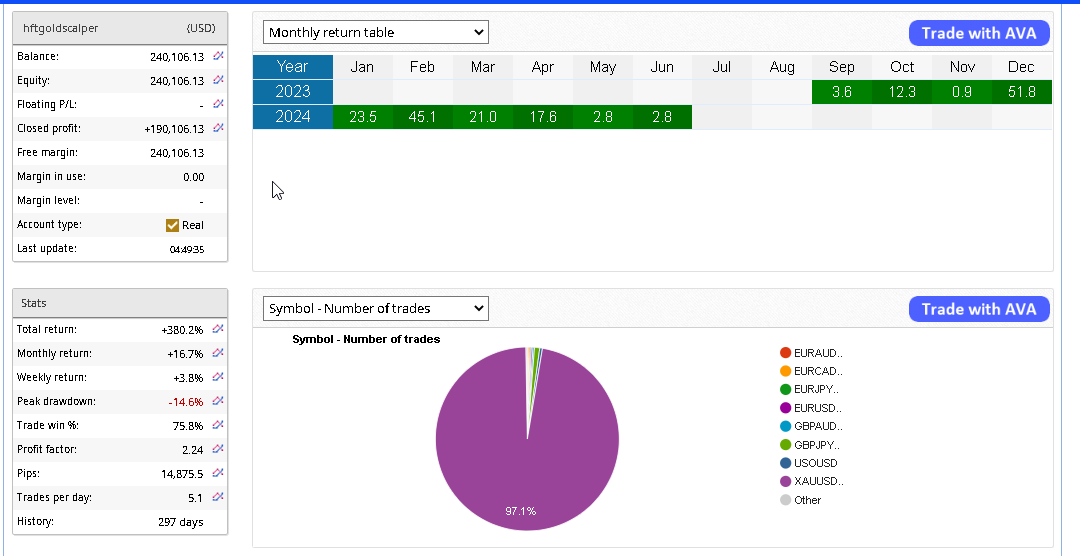Toggle the Real account type checkbox
This screenshot has width=1080, height=556.
[x=172, y=225]
